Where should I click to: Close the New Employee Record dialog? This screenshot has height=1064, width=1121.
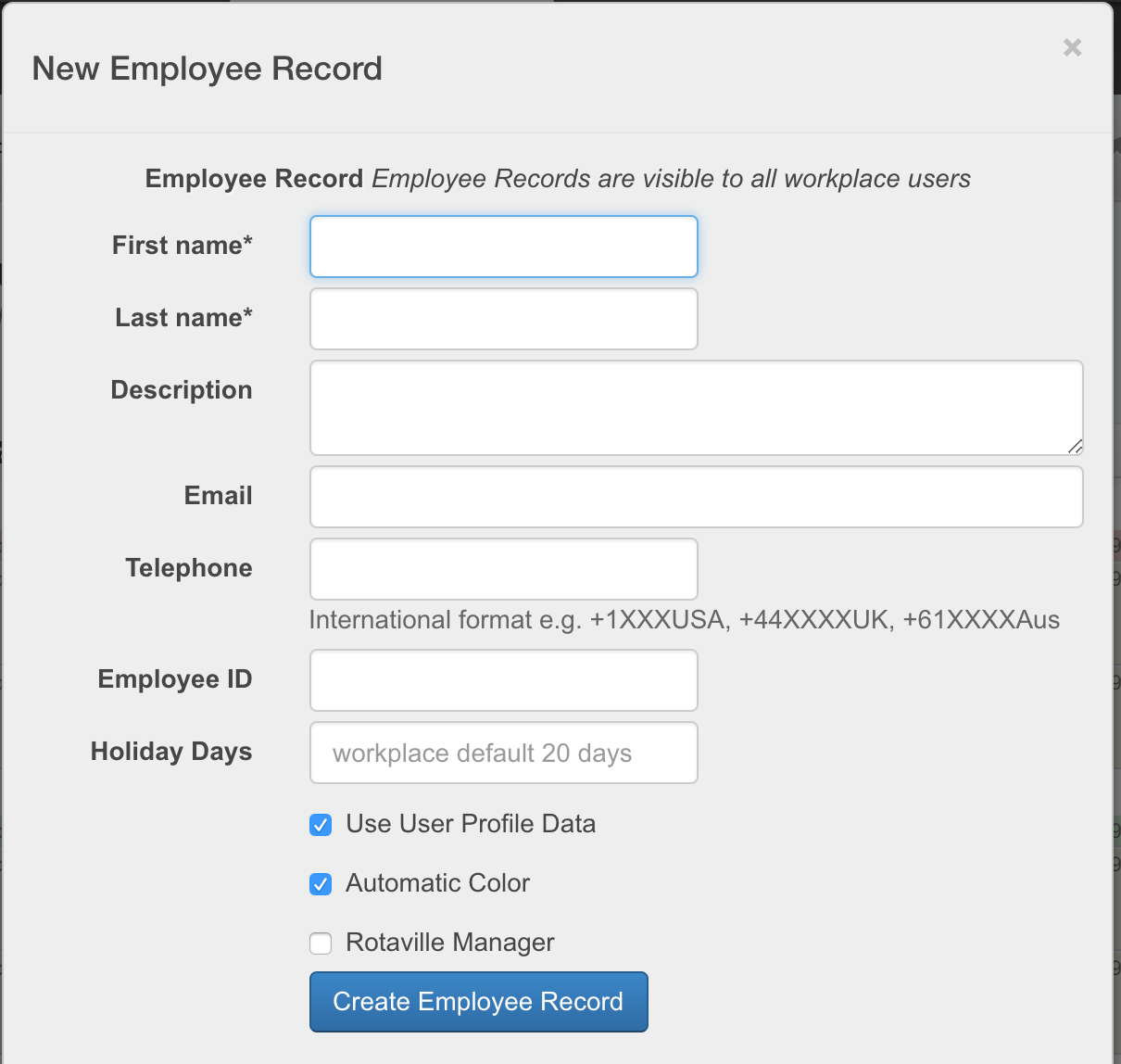click(x=1072, y=47)
